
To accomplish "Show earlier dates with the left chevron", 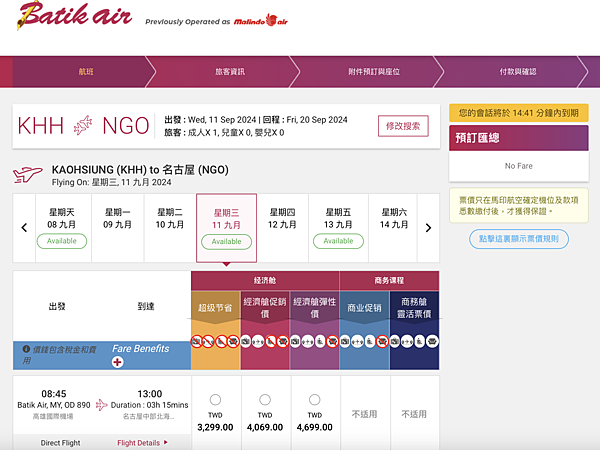I will tap(24, 228).
